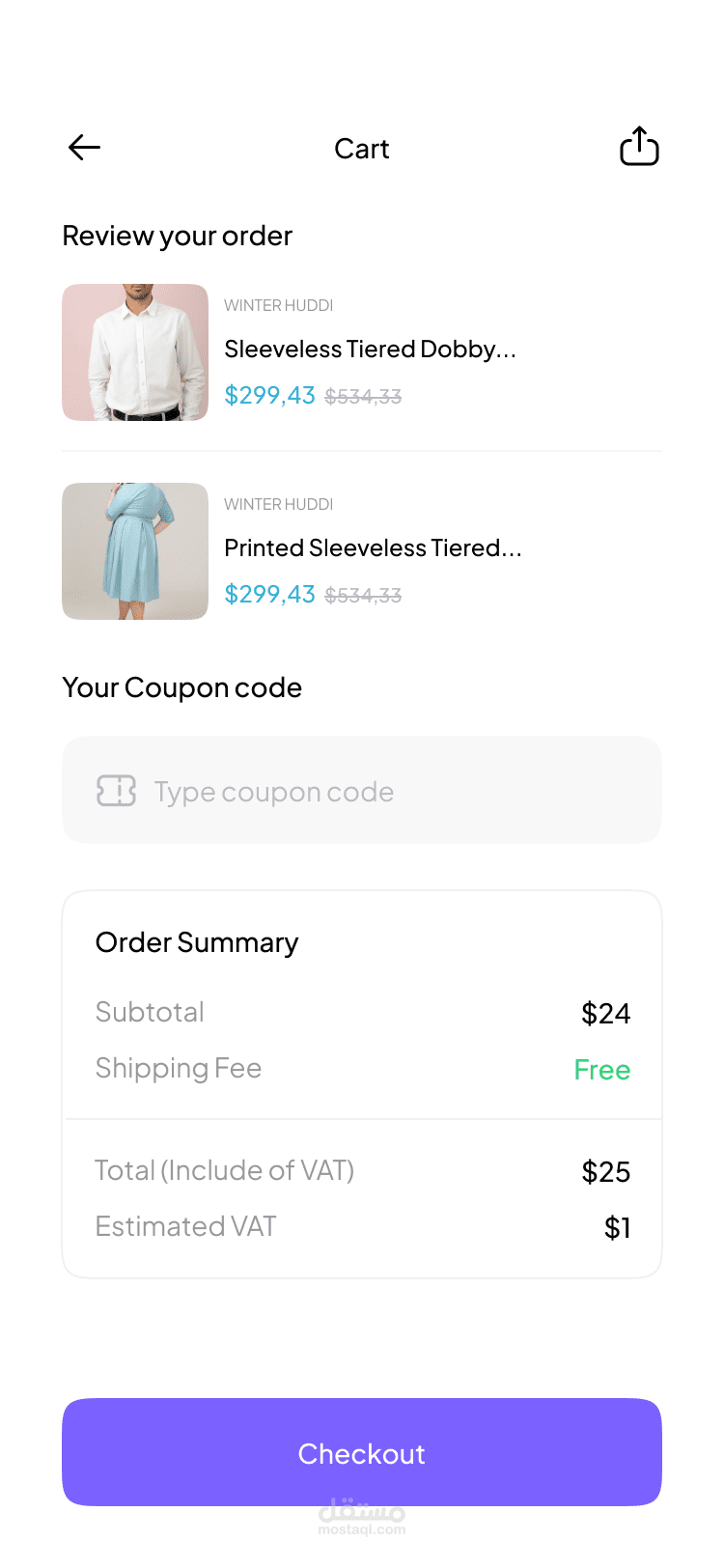Click the green Free shipping value
The width and height of the screenshot is (724, 1568).
tap(601, 1070)
